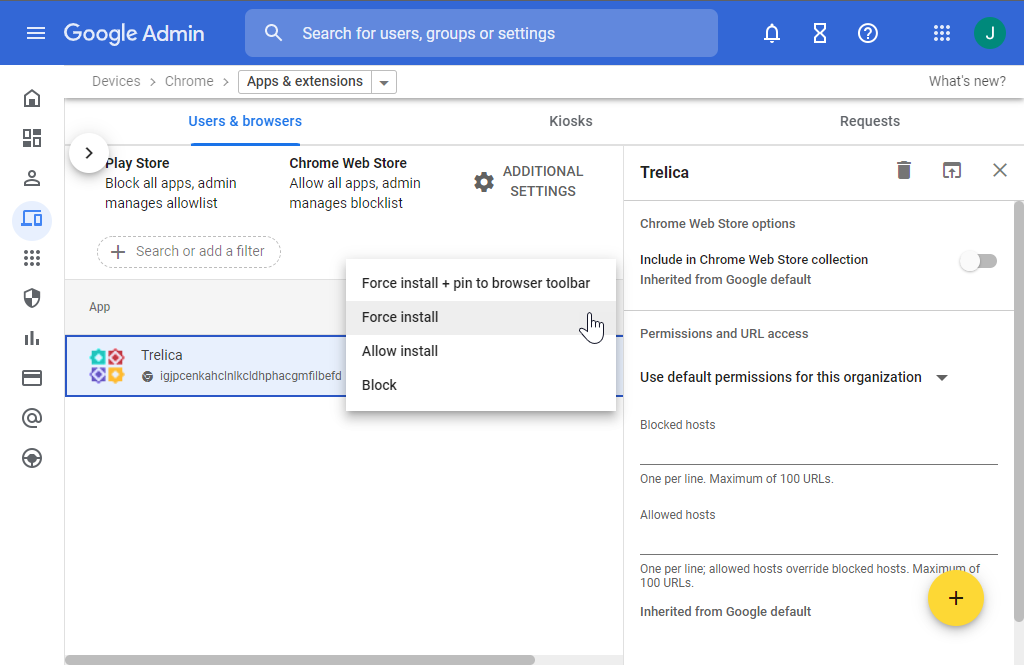This screenshot has height=665, width=1024.
Task: Click the Trelica app name in list
Action: [161, 355]
